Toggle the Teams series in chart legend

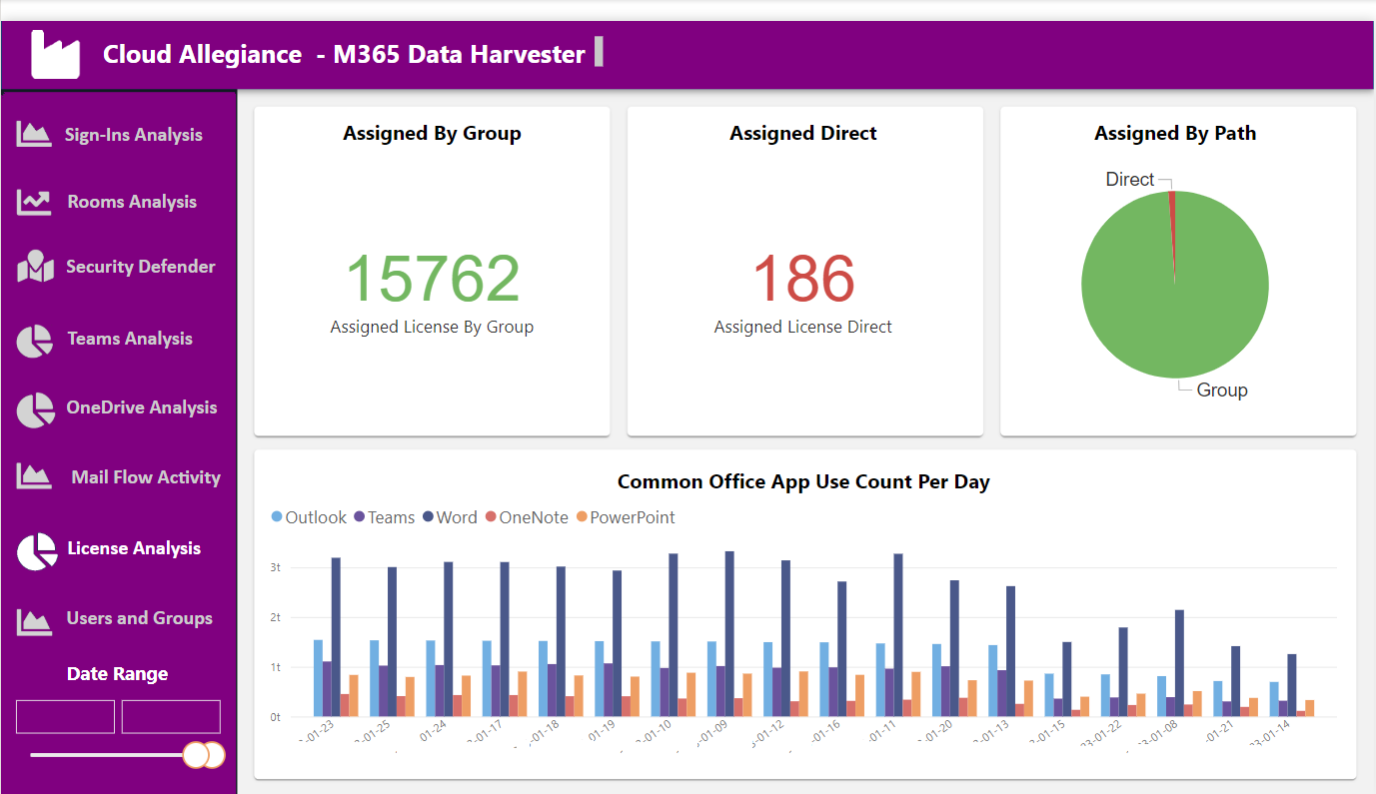[384, 517]
